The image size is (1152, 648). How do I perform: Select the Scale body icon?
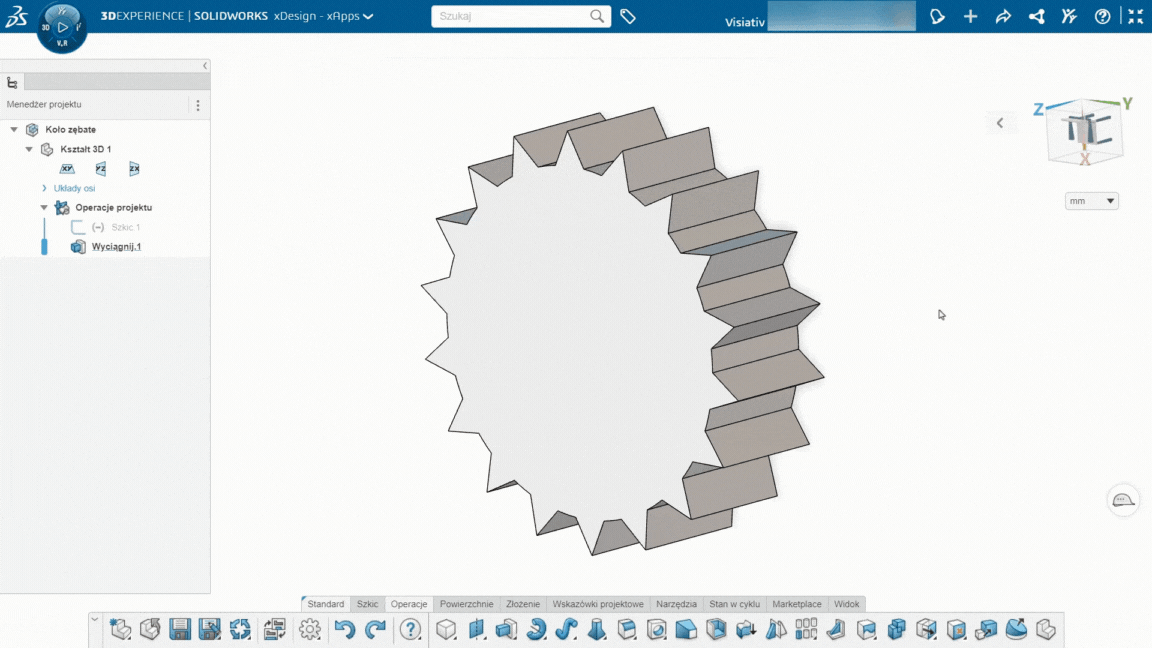click(986, 629)
